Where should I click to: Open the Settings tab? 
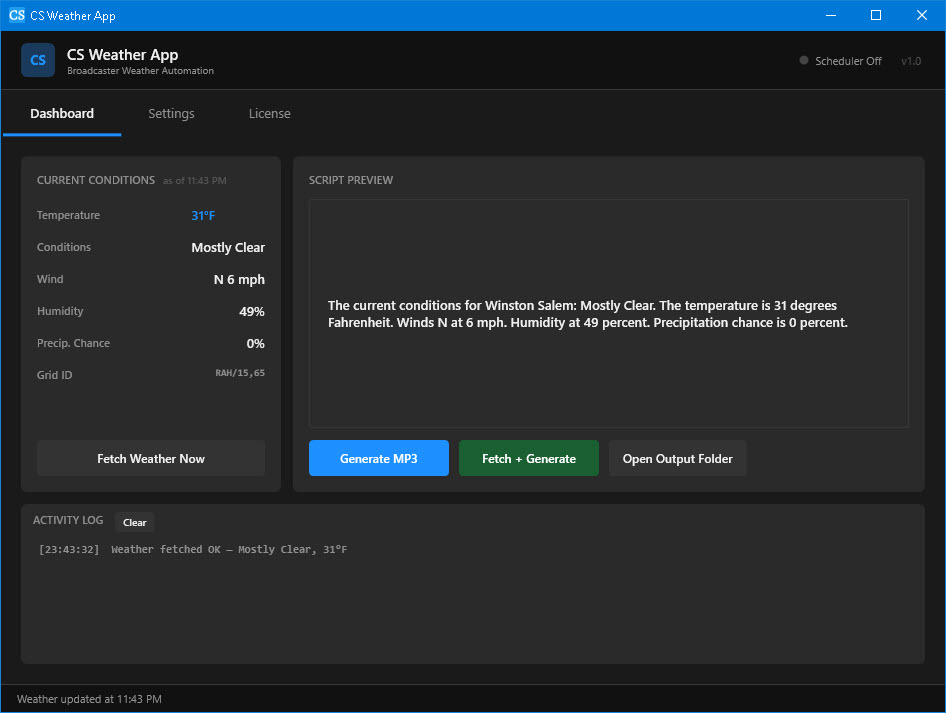click(171, 114)
